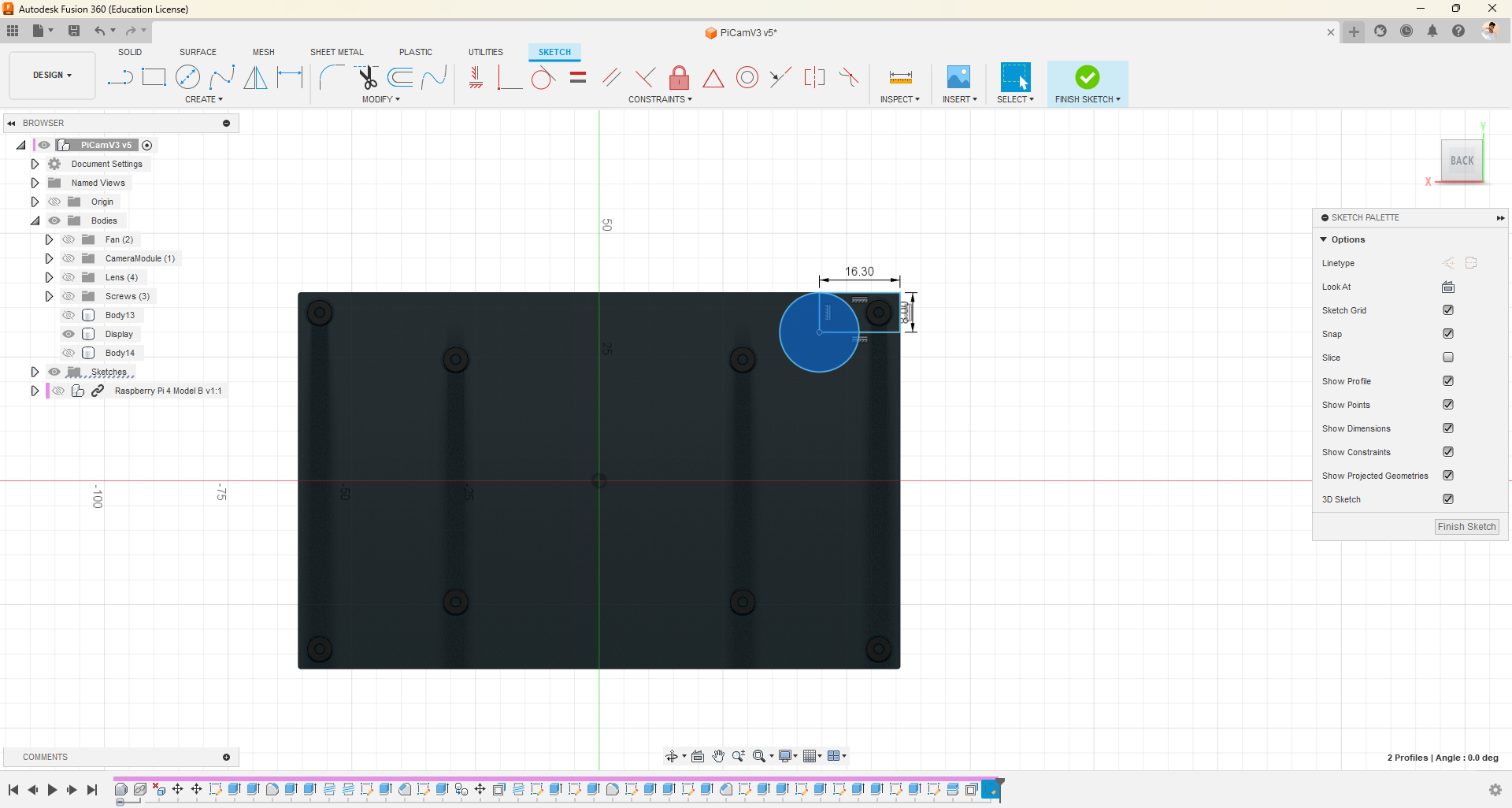
Task: Click the Look At icon in Sketch Palette
Action: pyautogui.click(x=1448, y=287)
